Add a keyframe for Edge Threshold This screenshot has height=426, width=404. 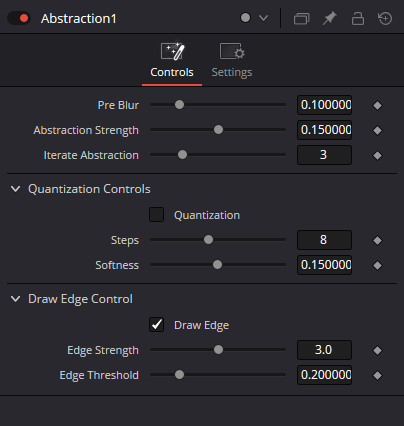[377, 375]
